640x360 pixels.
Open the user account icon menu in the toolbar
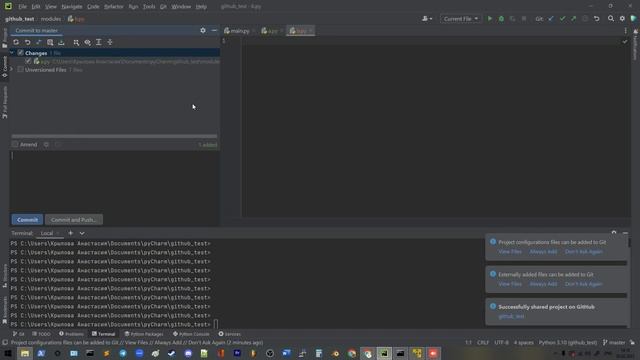[x=427, y=19]
